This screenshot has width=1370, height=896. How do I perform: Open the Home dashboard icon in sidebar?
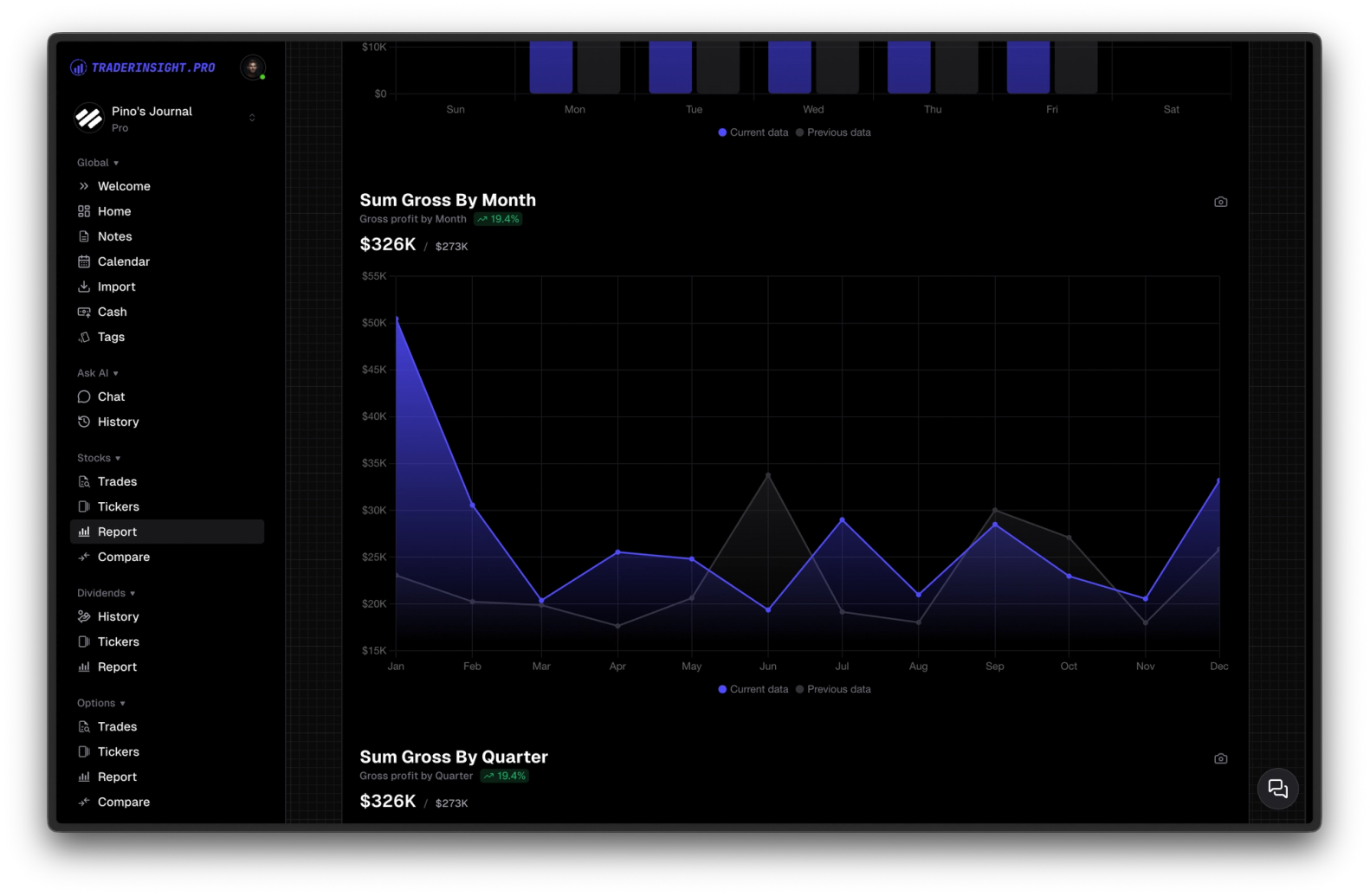84,211
